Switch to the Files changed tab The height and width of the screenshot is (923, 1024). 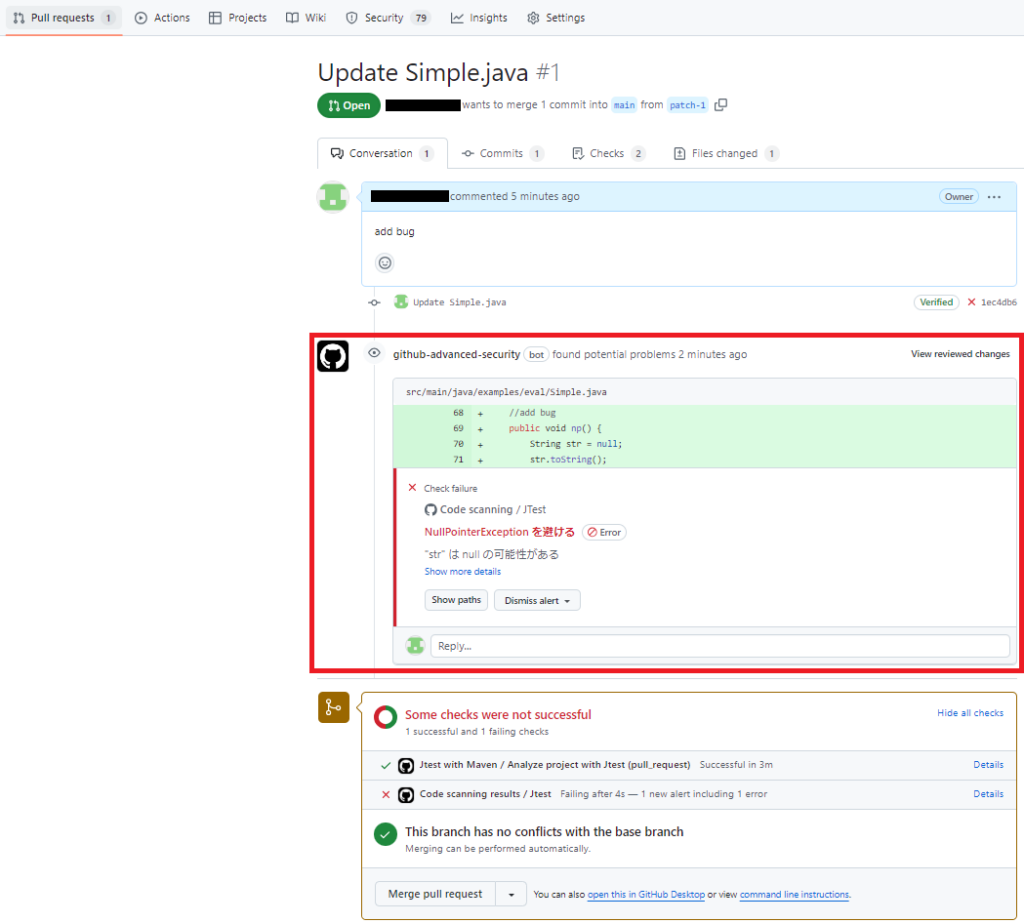pyautogui.click(x=726, y=154)
